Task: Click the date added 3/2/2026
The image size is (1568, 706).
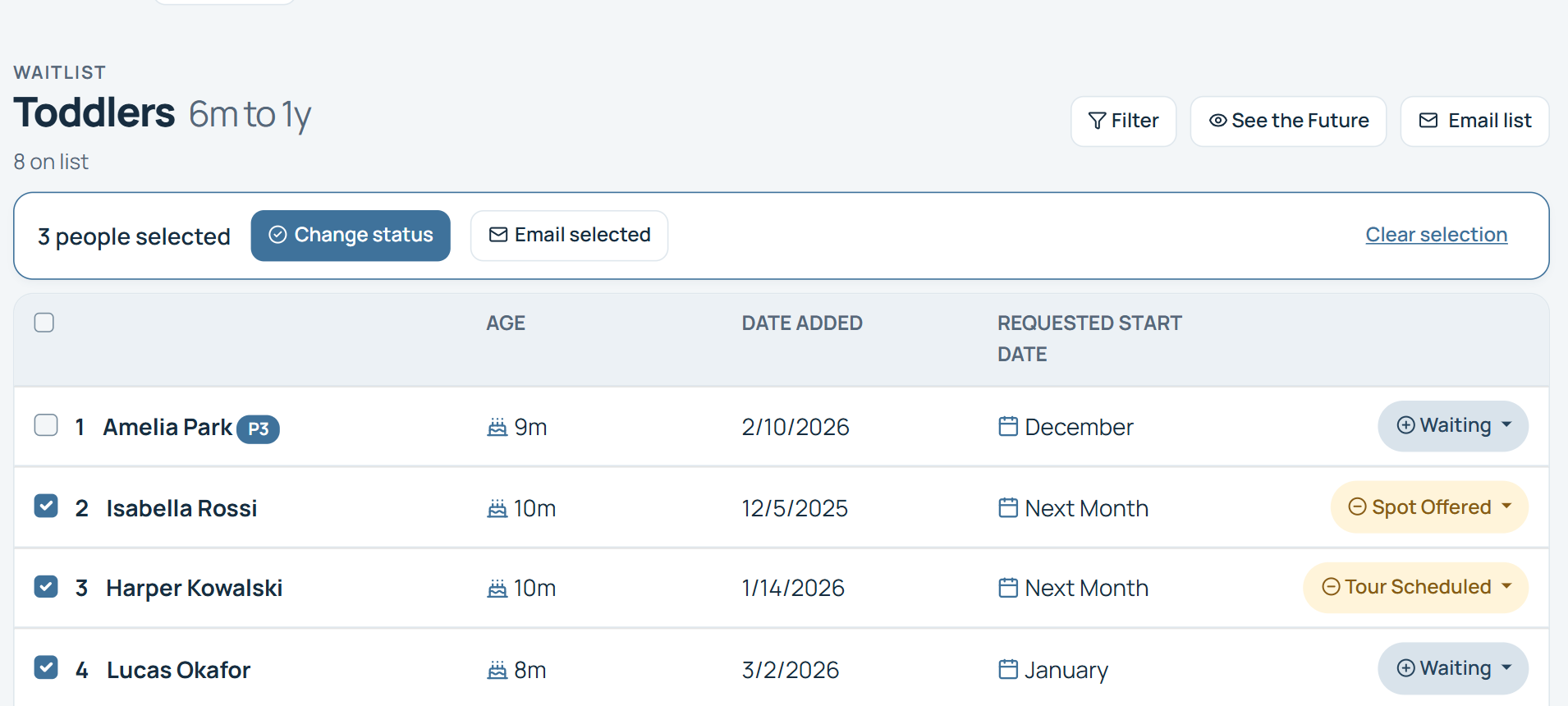Action: 791,670
